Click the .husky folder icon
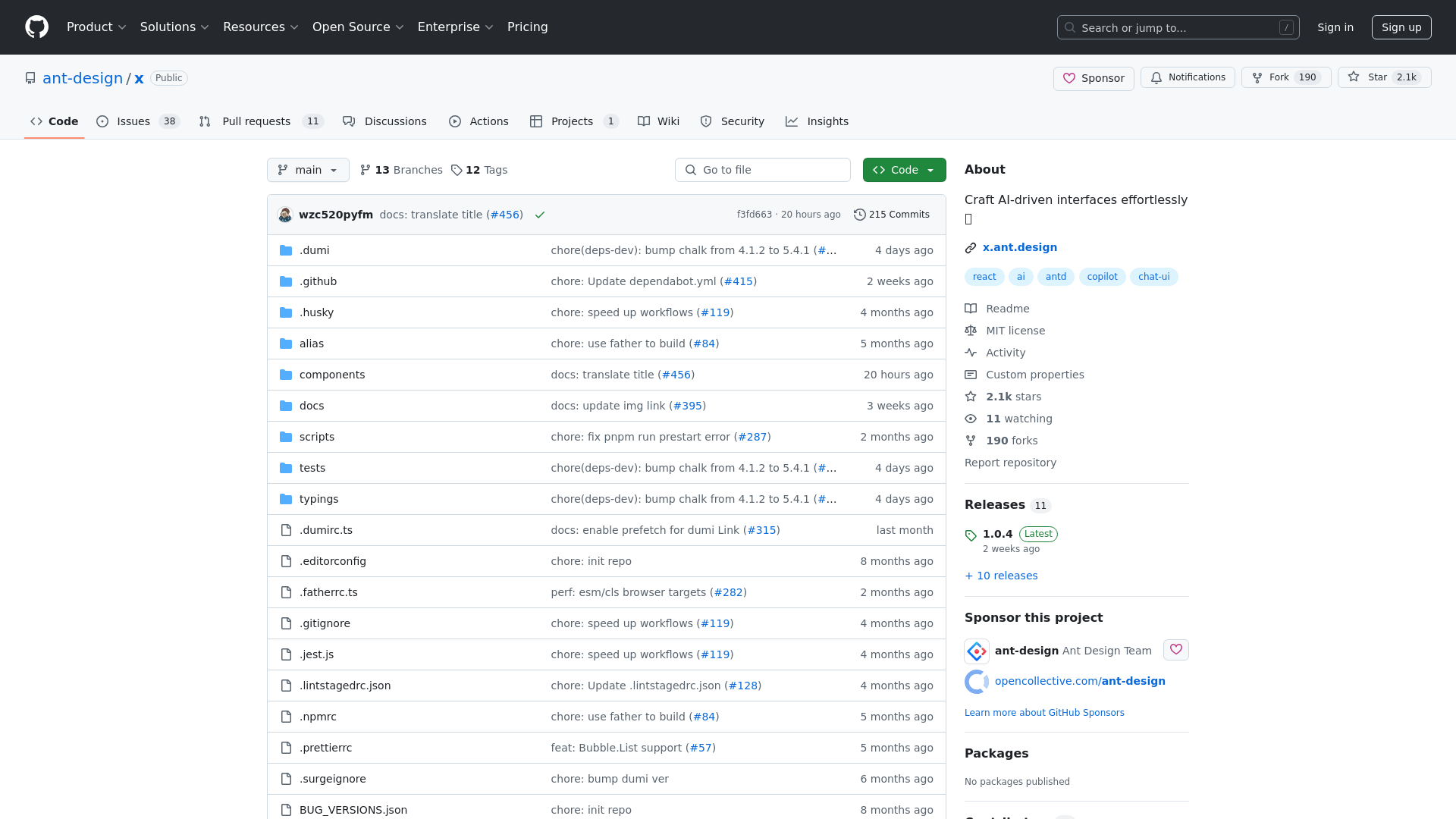The image size is (1456, 819). click(286, 312)
